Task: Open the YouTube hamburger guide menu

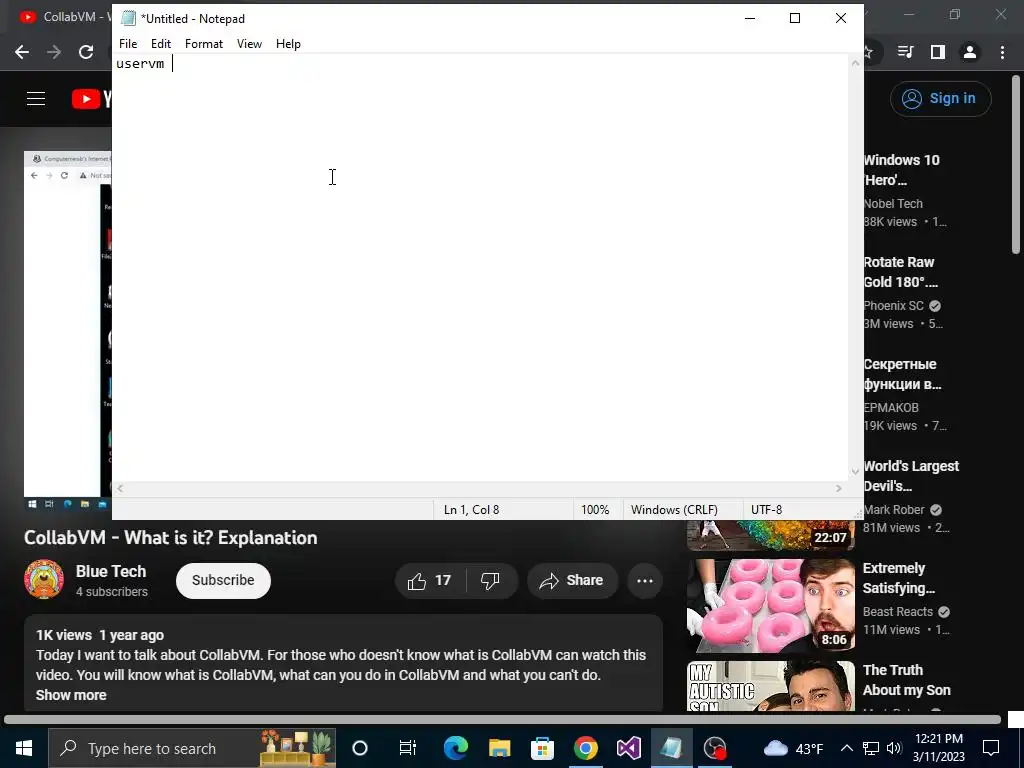Action: (36, 99)
